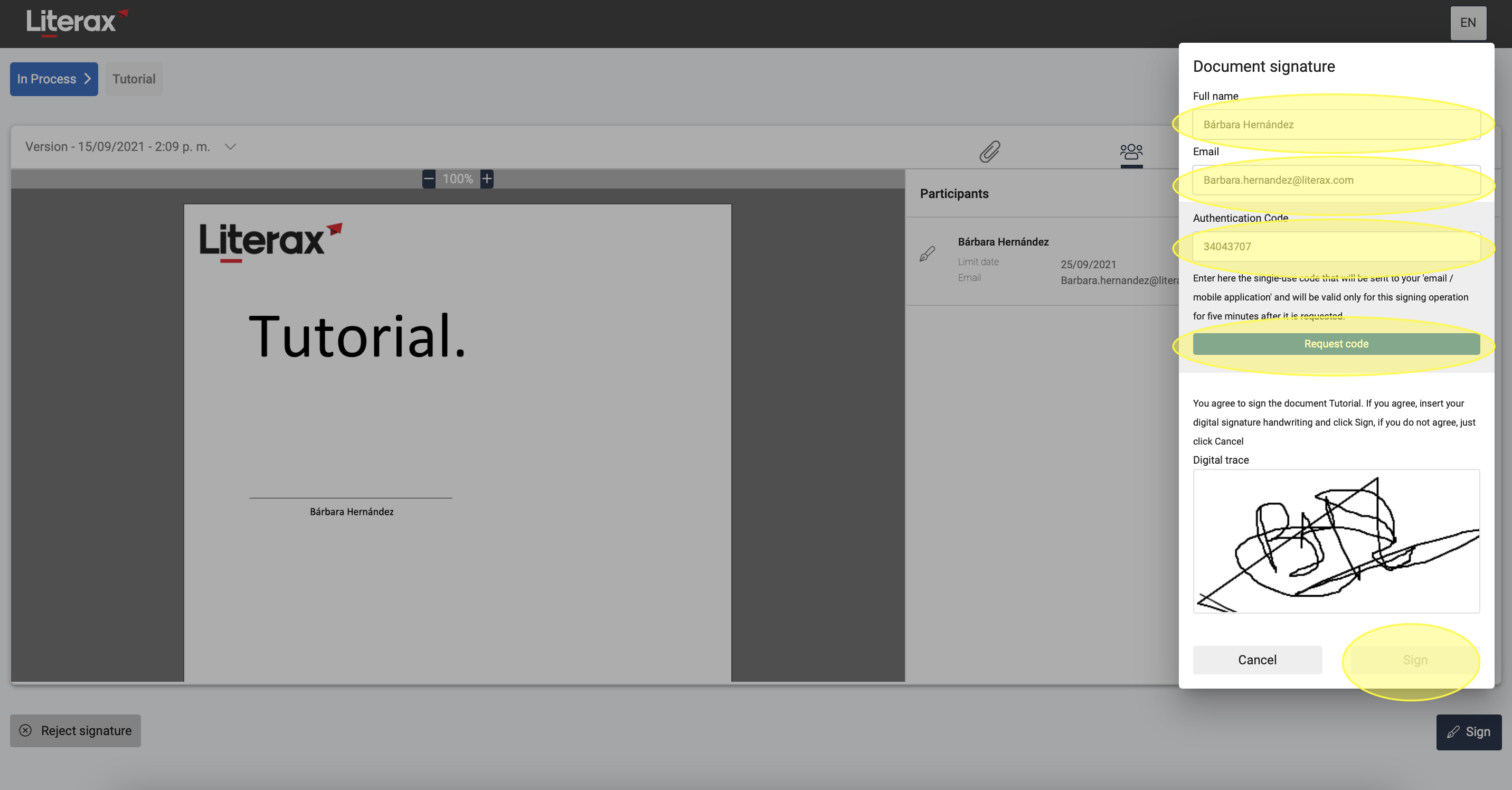Click the pen icon beside Bárbara Hernández

pyautogui.click(x=928, y=253)
